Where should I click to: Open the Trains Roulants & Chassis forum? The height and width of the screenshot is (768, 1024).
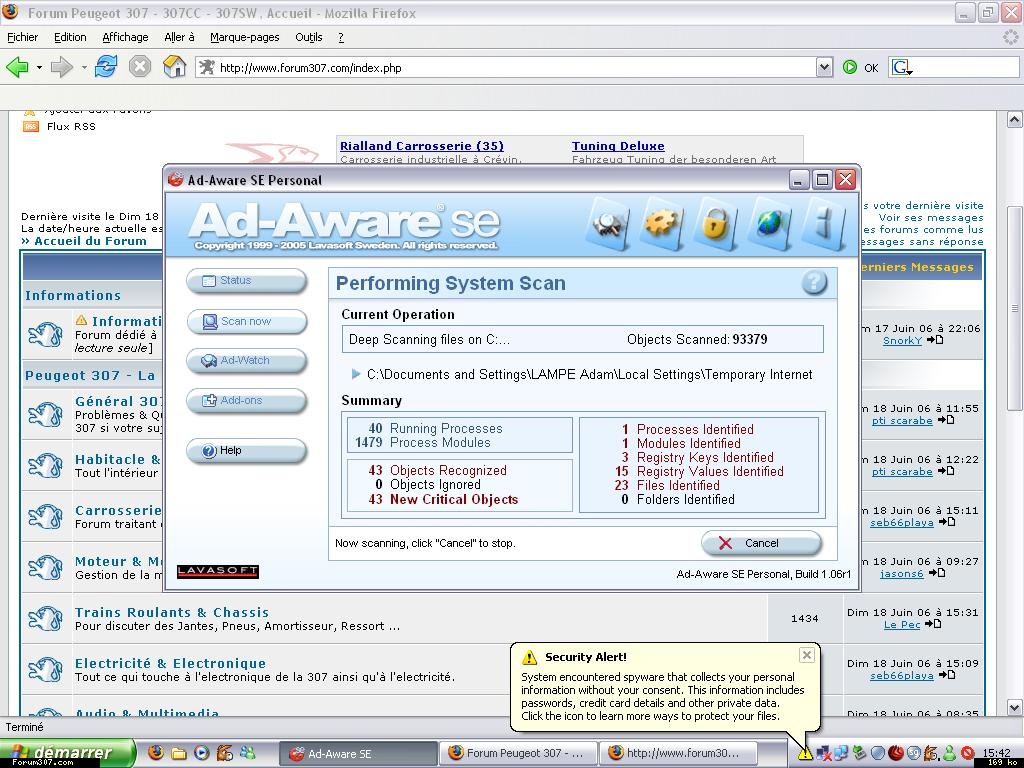coord(172,612)
